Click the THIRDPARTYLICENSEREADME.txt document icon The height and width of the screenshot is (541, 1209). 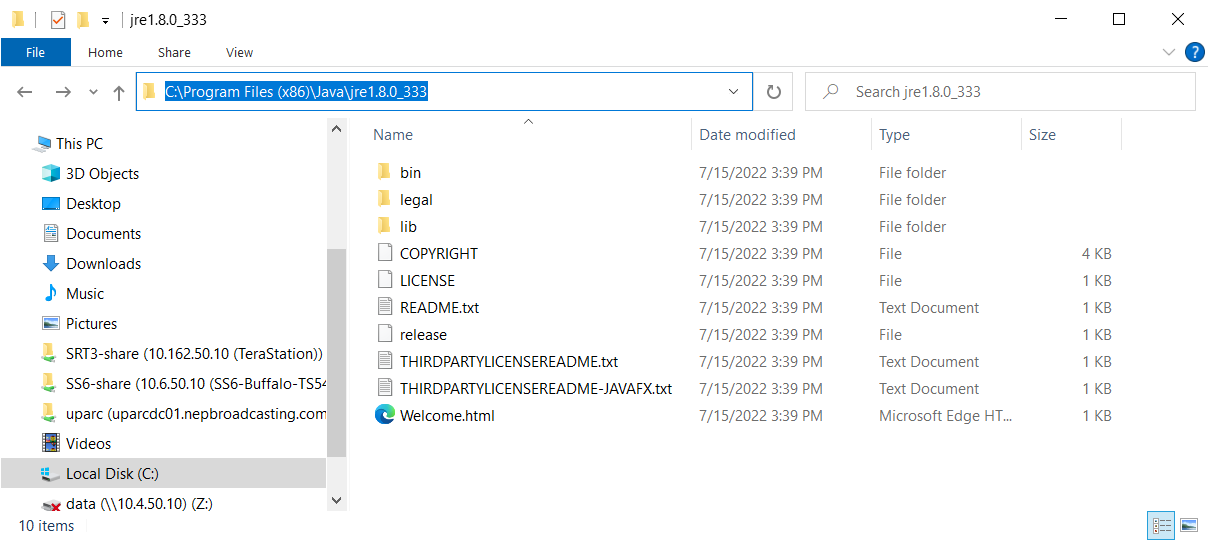tap(385, 361)
